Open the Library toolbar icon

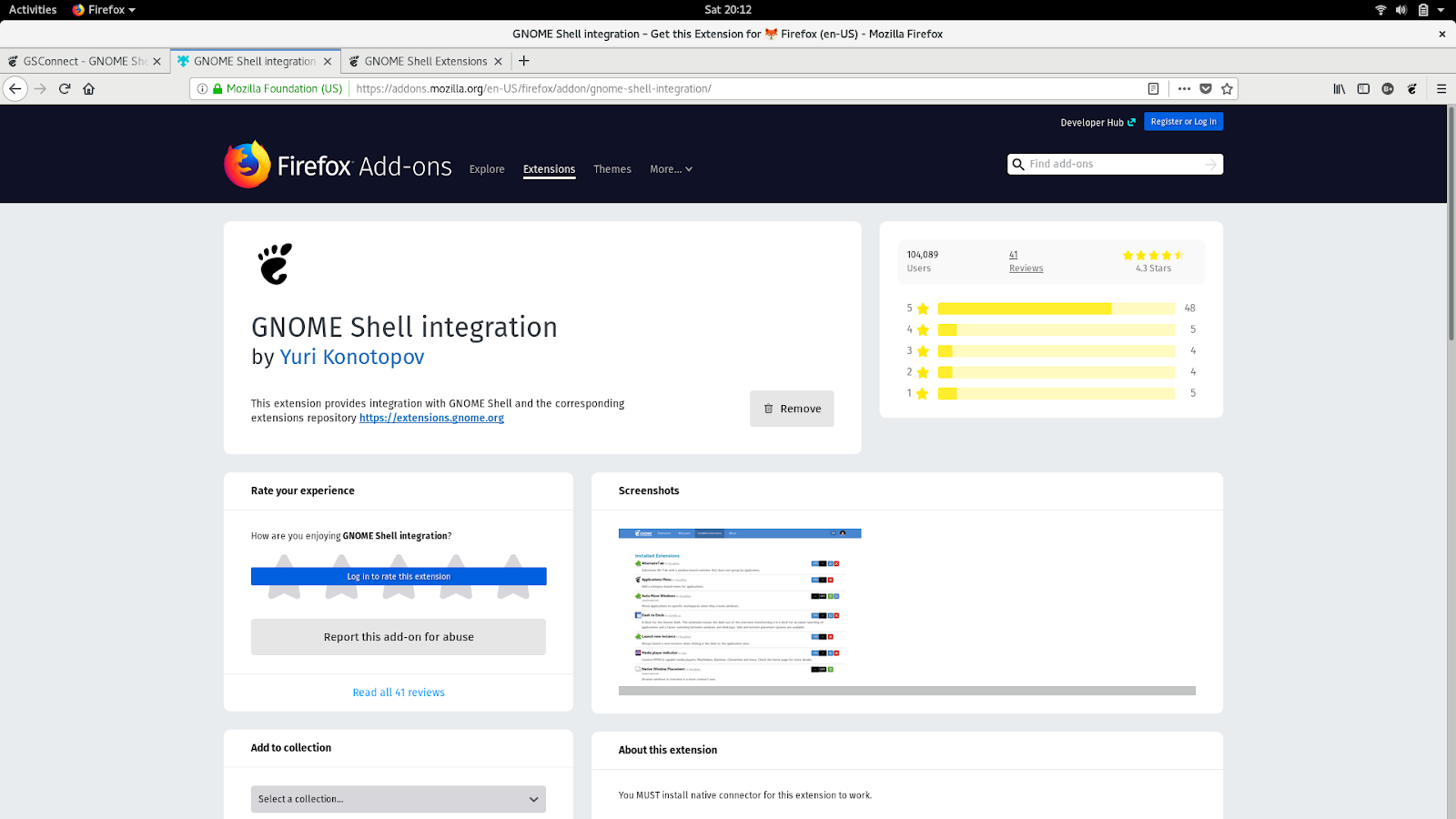pos(1340,88)
